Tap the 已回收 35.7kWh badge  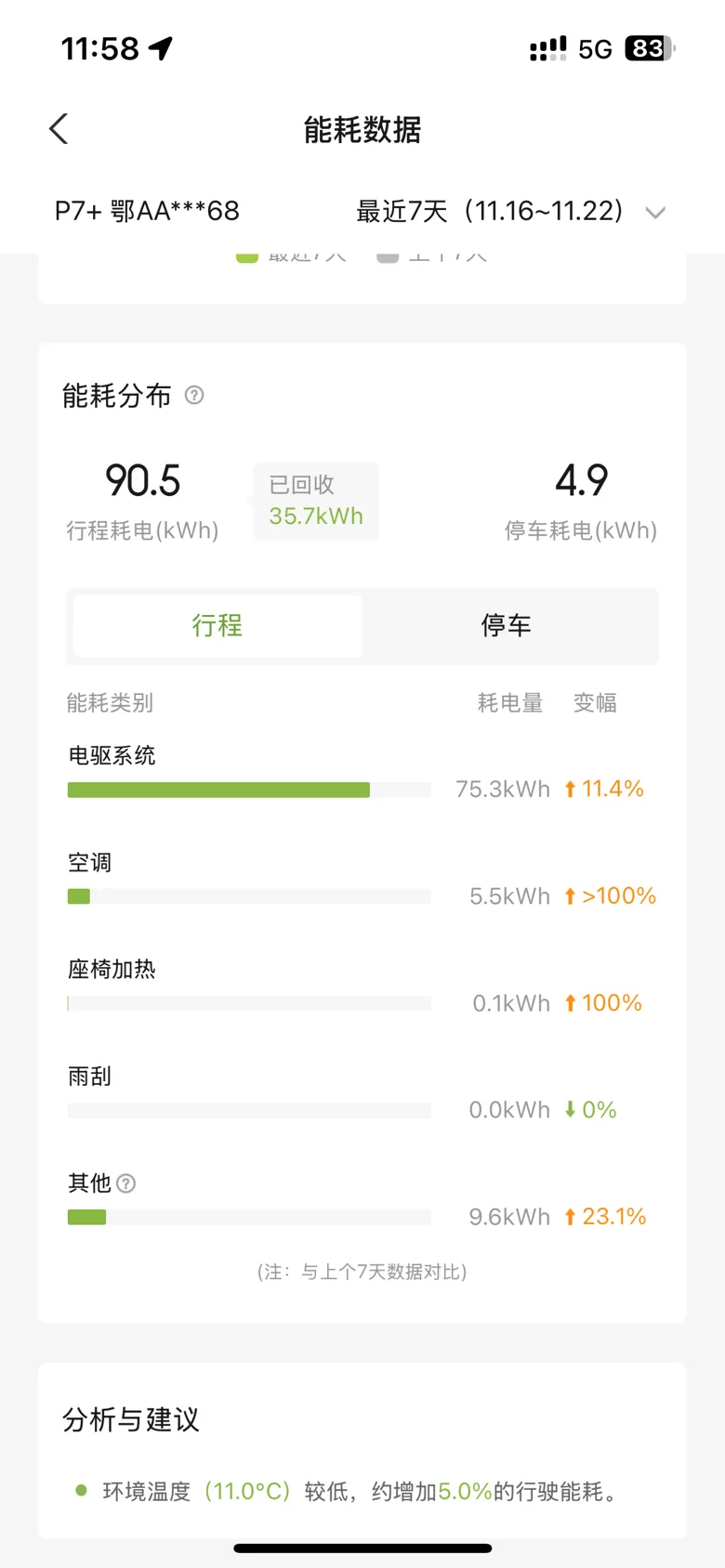pos(316,502)
